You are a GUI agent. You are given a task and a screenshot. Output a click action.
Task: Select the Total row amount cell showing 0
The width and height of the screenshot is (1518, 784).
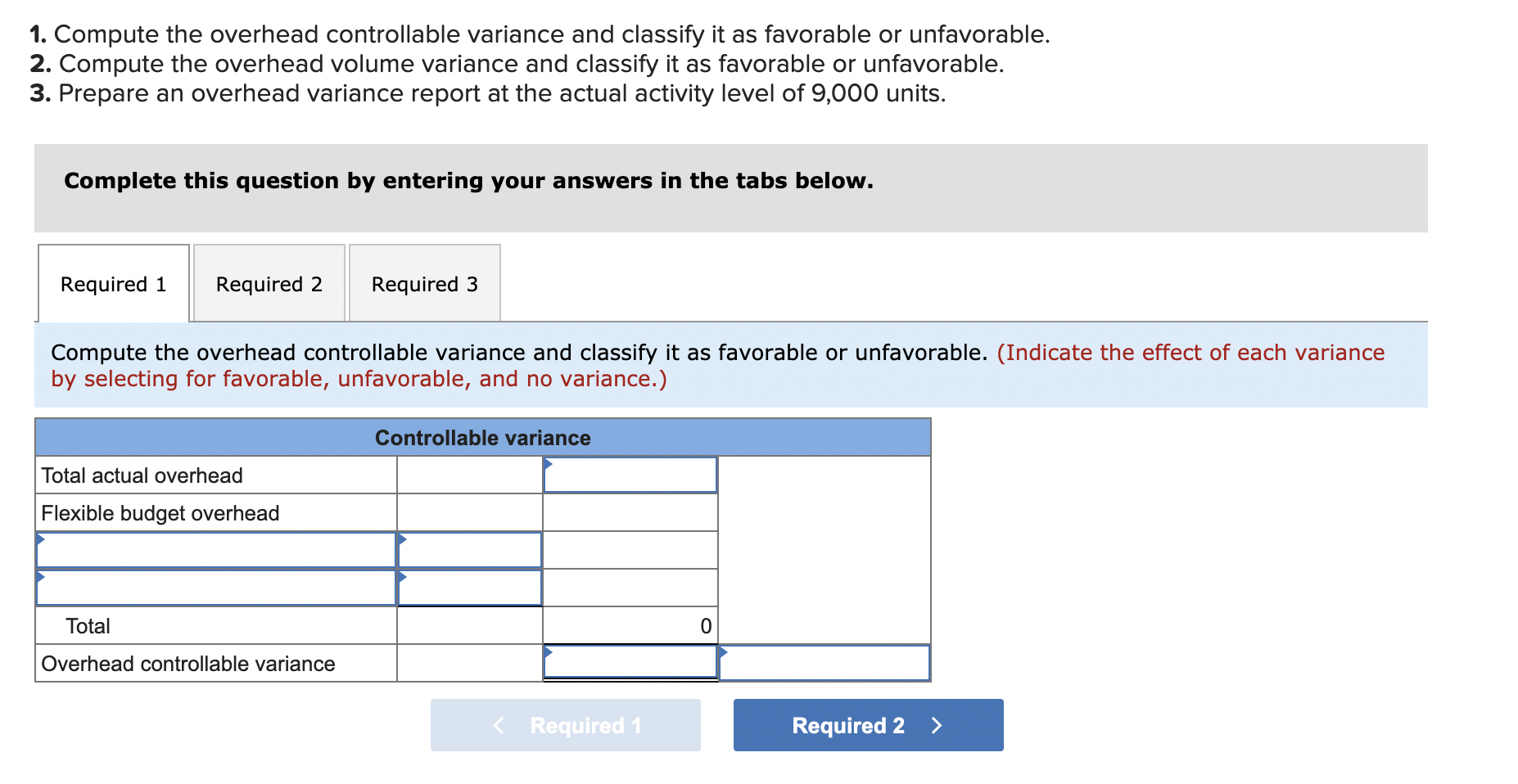point(630,625)
